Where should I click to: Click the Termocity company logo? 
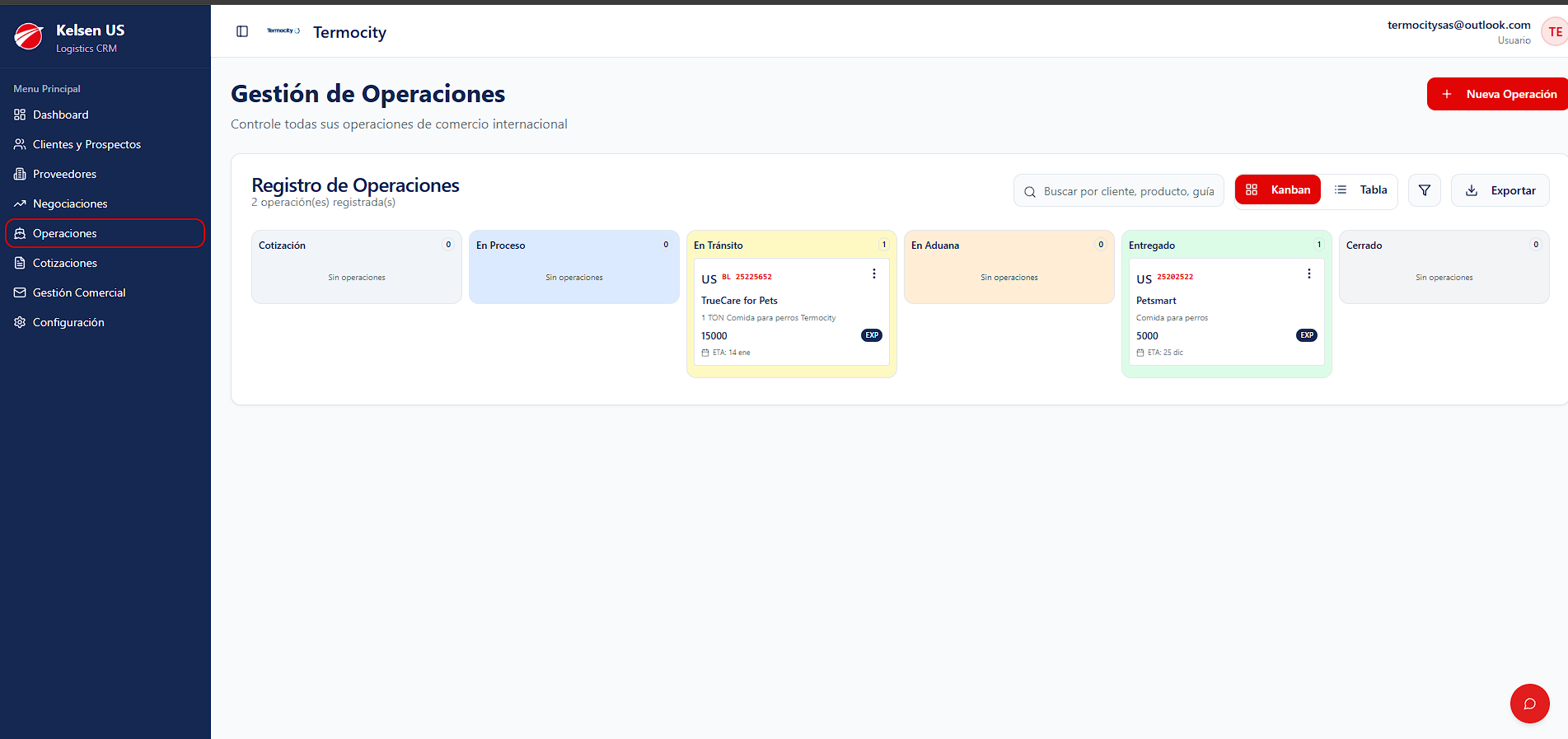tap(283, 31)
